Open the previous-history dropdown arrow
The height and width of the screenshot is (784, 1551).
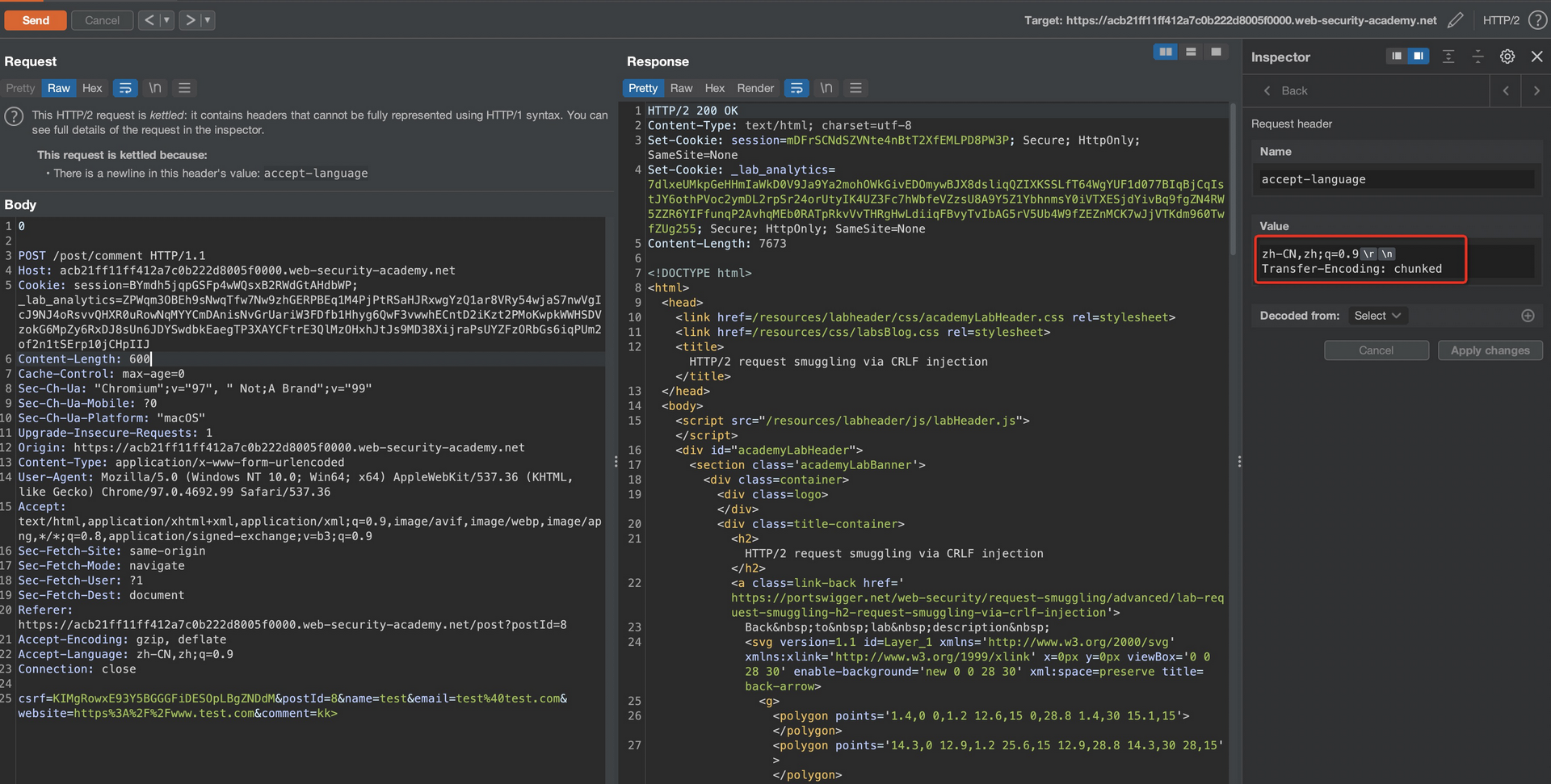[167, 20]
